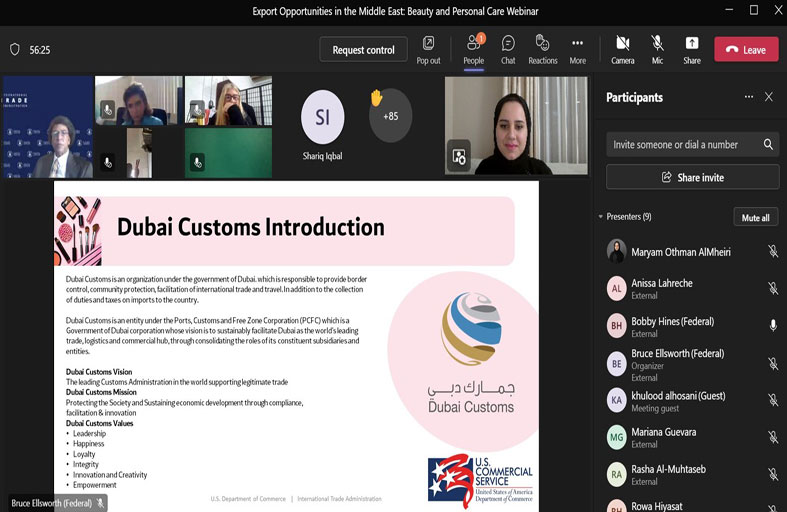Toggle Maryam Othman AlMheiri's microphone
This screenshot has height=512, width=787.
772,252
